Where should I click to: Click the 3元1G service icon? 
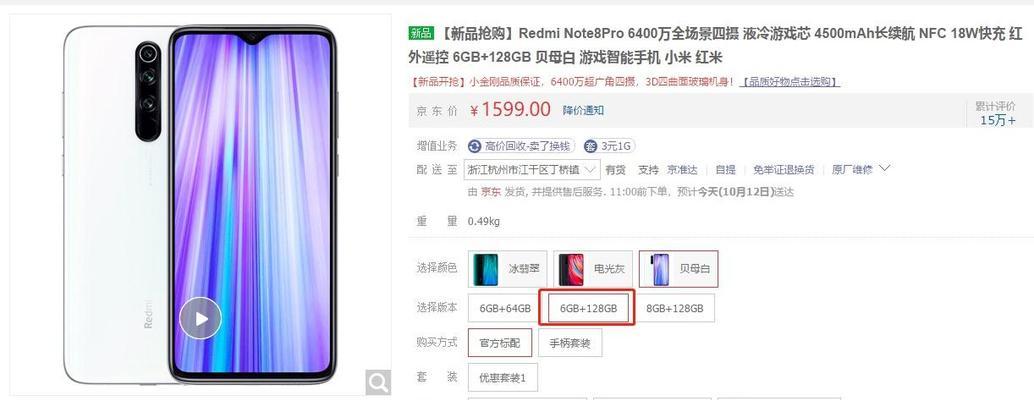pyautogui.click(x=592, y=146)
